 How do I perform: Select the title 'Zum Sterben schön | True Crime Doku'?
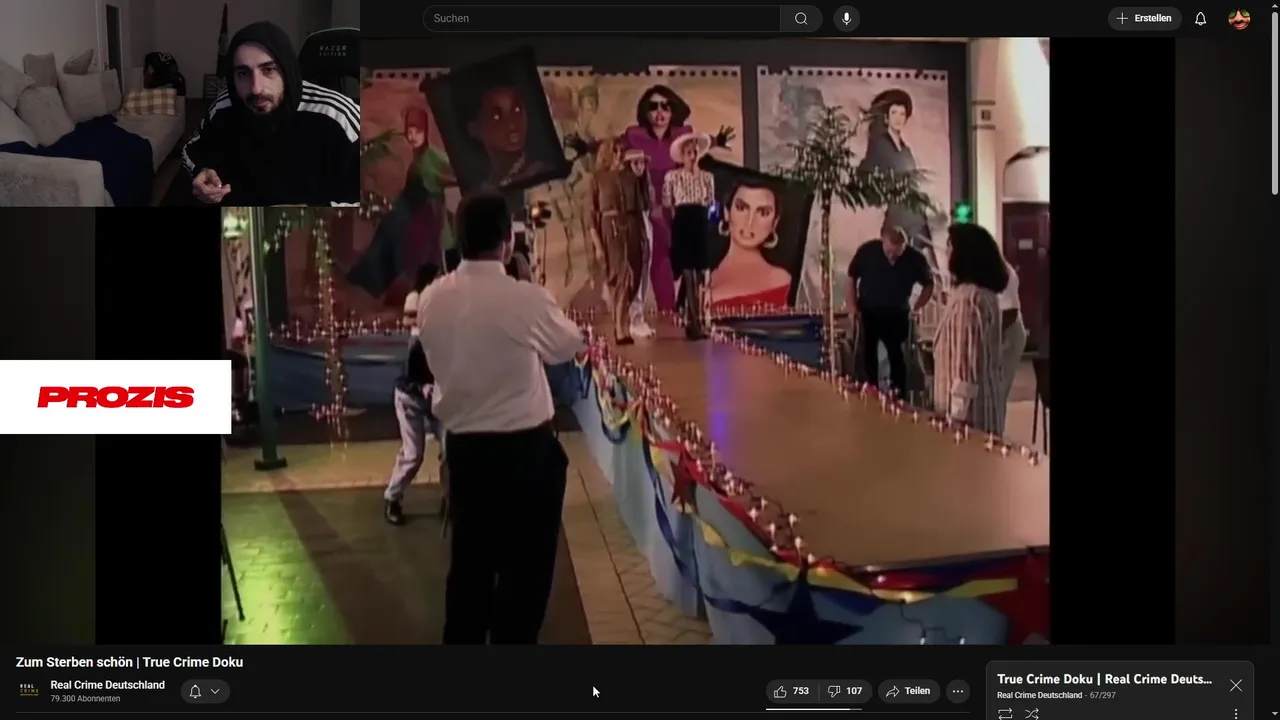coord(129,662)
